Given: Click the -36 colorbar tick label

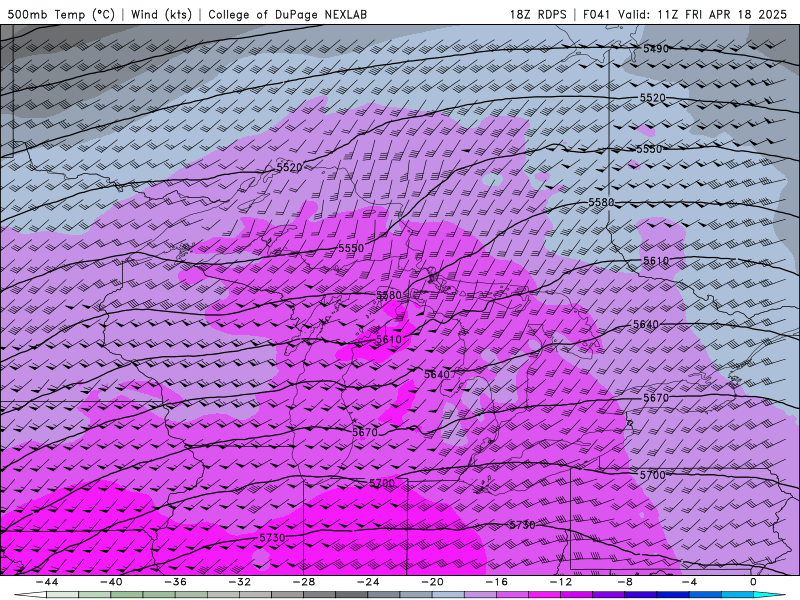Looking at the screenshot, I should [x=175, y=582].
